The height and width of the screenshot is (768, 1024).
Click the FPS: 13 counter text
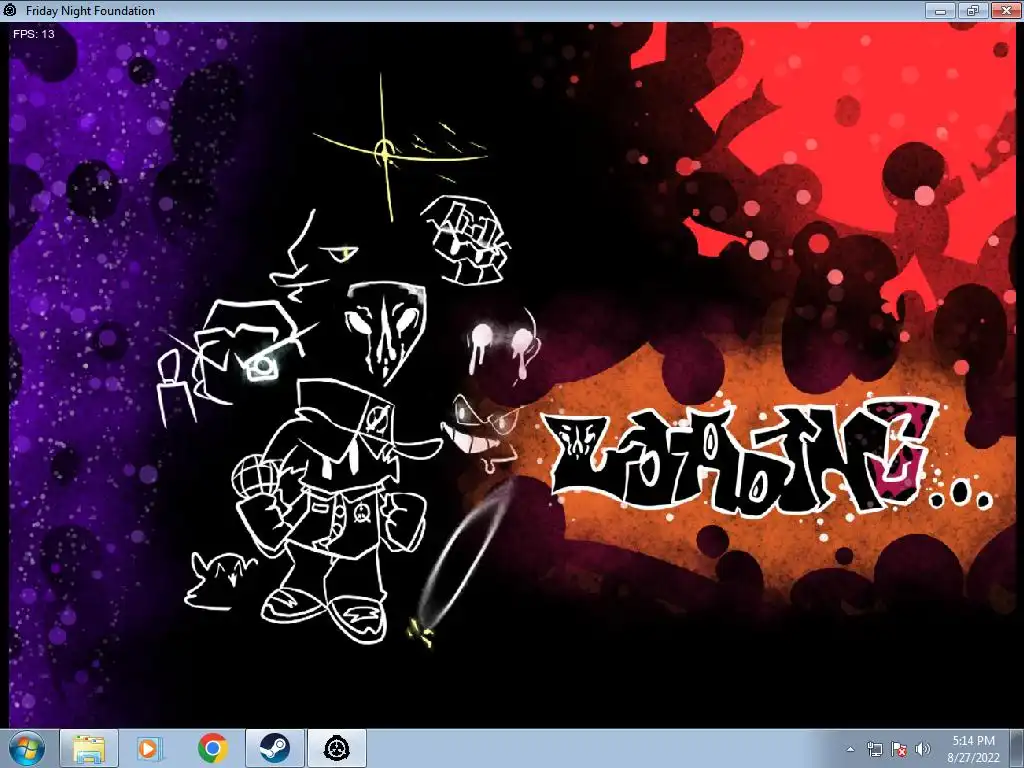[34, 34]
